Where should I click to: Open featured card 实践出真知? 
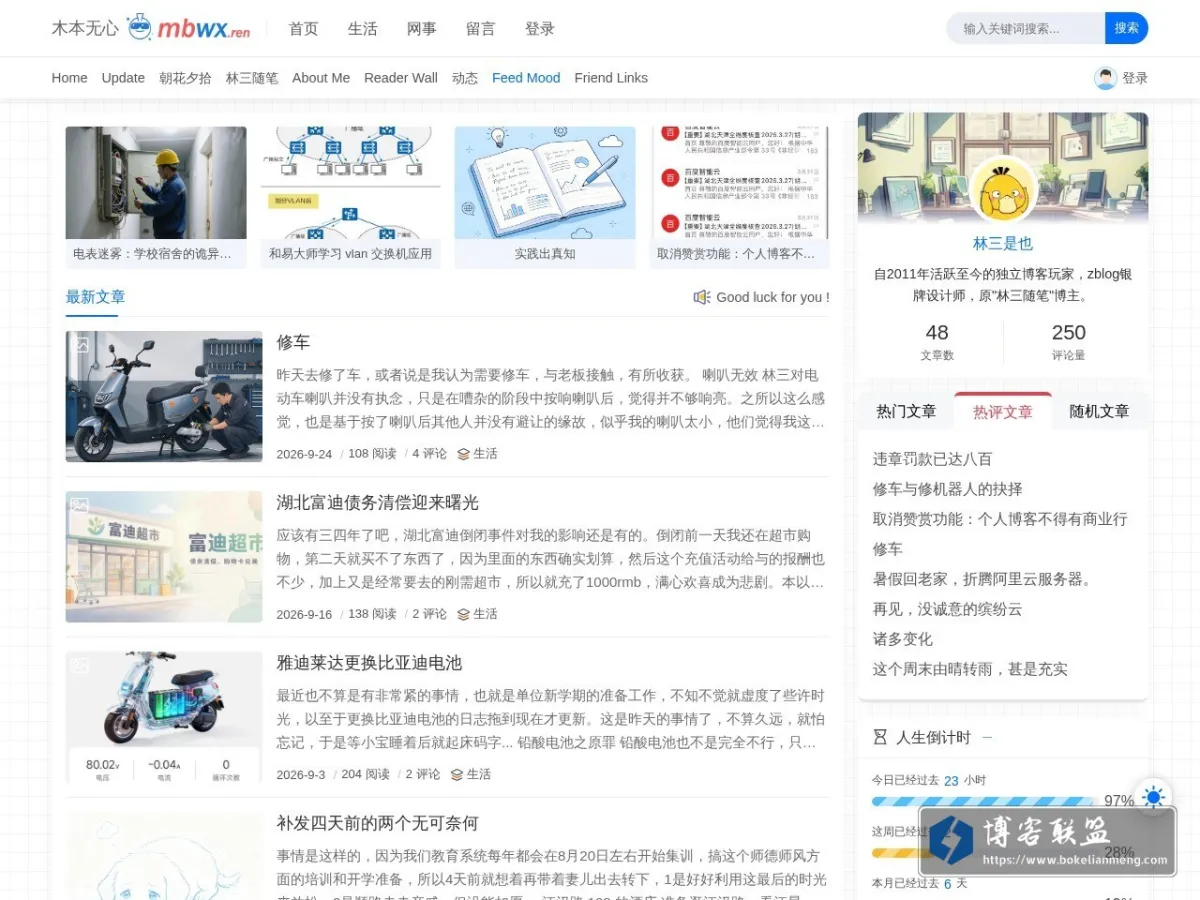[x=545, y=197]
